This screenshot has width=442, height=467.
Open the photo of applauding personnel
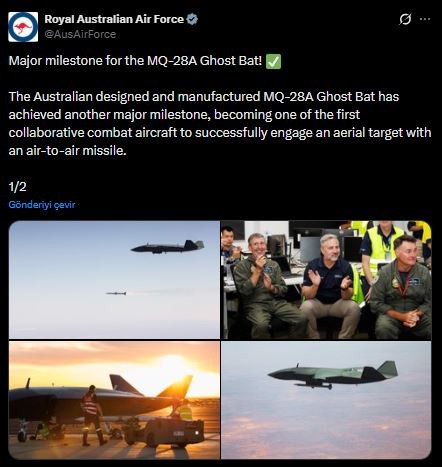click(326, 280)
